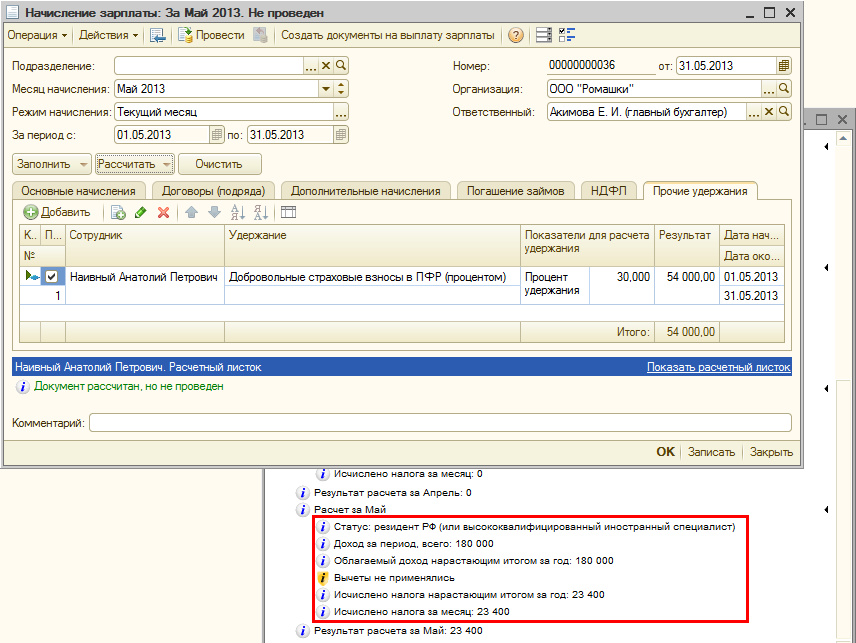Click Создать документы на выплату зарплаты
This screenshot has width=856, height=643.
point(388,35)
